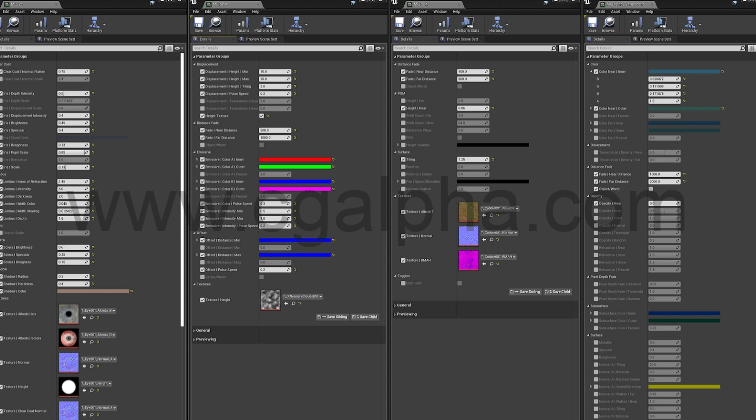Viewport: 756px width, 420px height.
Task: Open Window menu in third window
Action: point(440,11)
